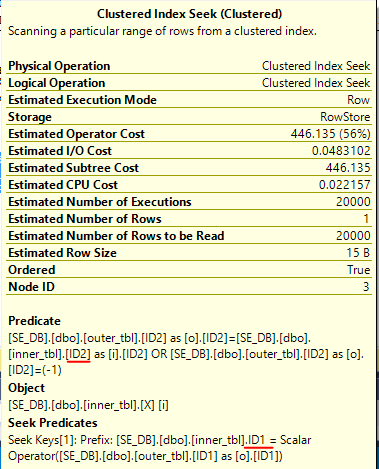
Task: Click the [ID2]=(-1) predicate ending
Action: pos(35,370)
